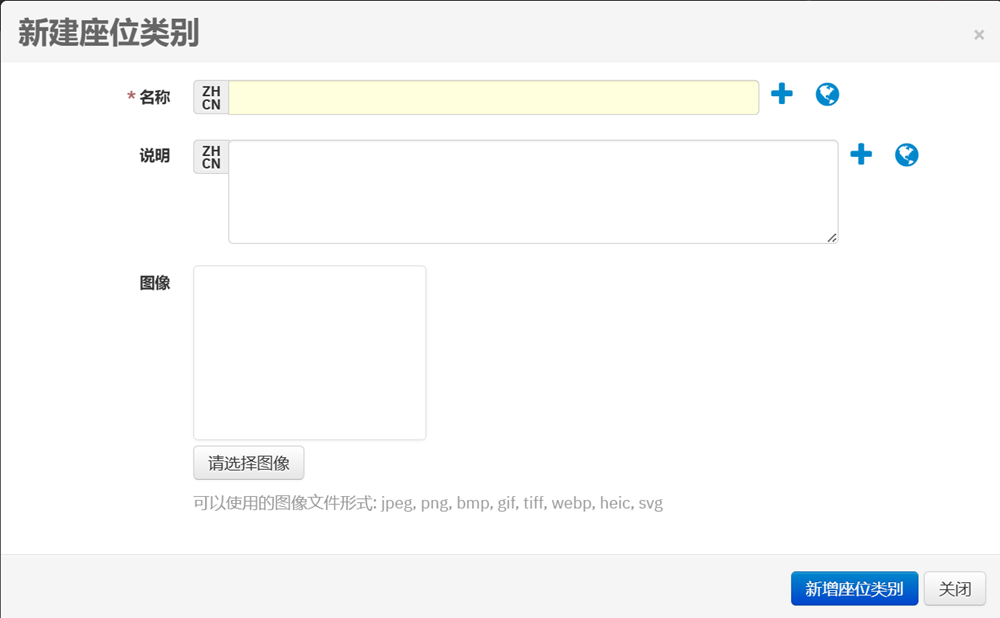Screen dimensions: 1000x618
Task: Click the ZH CN language tag of 名称
Action: [x=211, y=98]
